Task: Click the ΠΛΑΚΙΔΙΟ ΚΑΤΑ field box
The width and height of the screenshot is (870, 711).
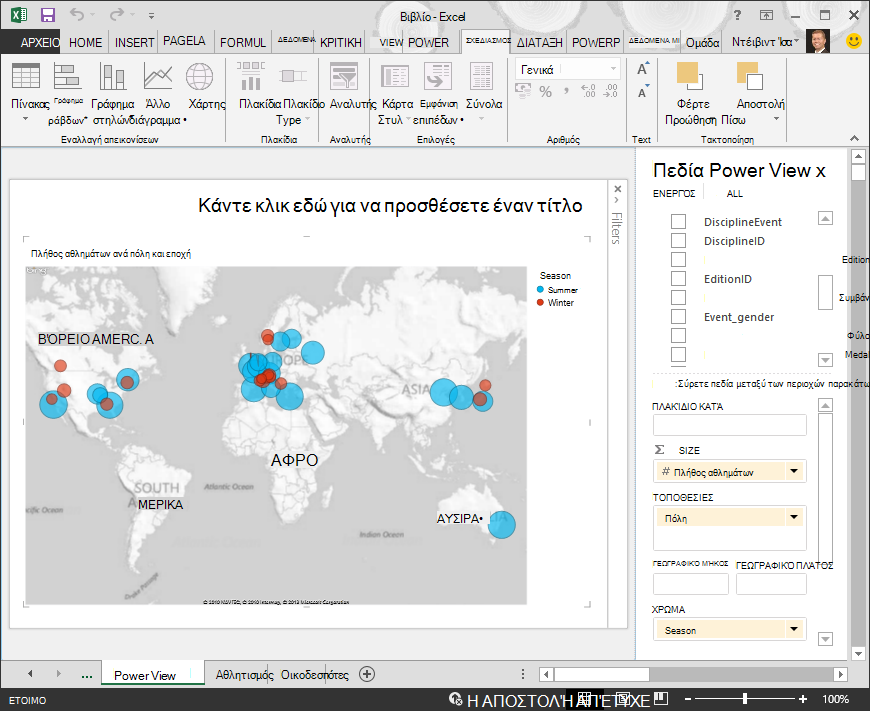Action: click(729, 425)
